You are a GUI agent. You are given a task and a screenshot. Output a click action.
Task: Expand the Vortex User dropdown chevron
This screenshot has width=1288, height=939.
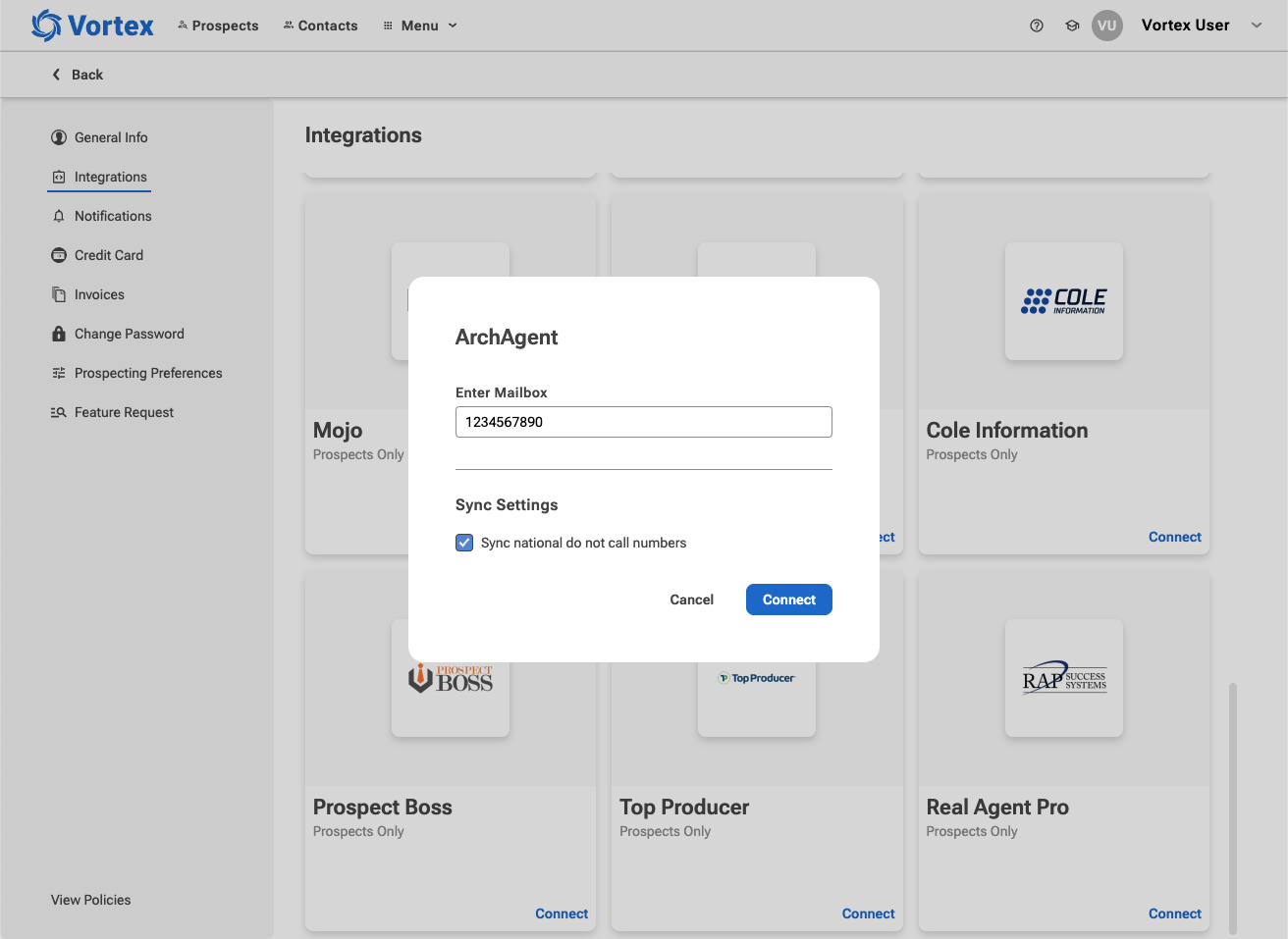[1257, 26]
